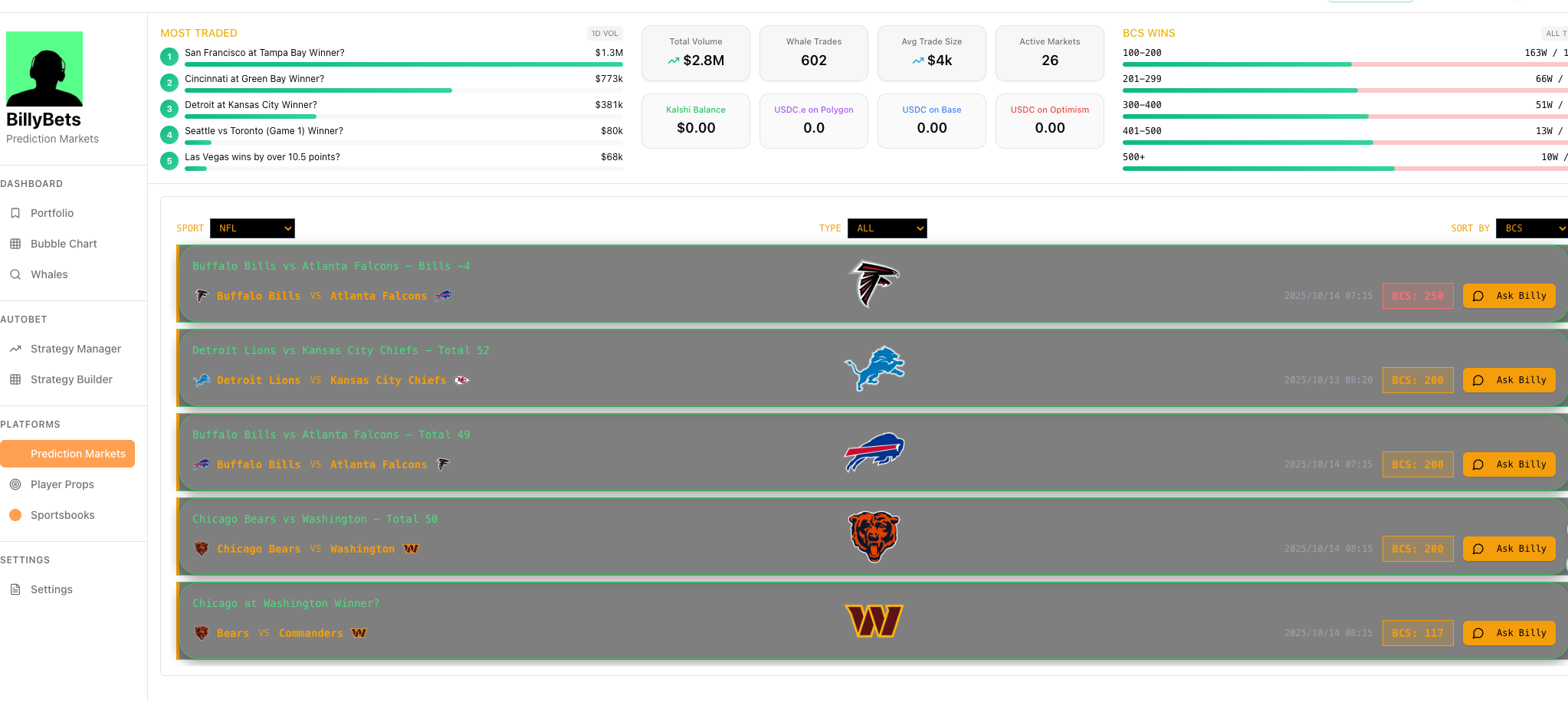Click the Strategy Manager trend icon

point(15,349)
